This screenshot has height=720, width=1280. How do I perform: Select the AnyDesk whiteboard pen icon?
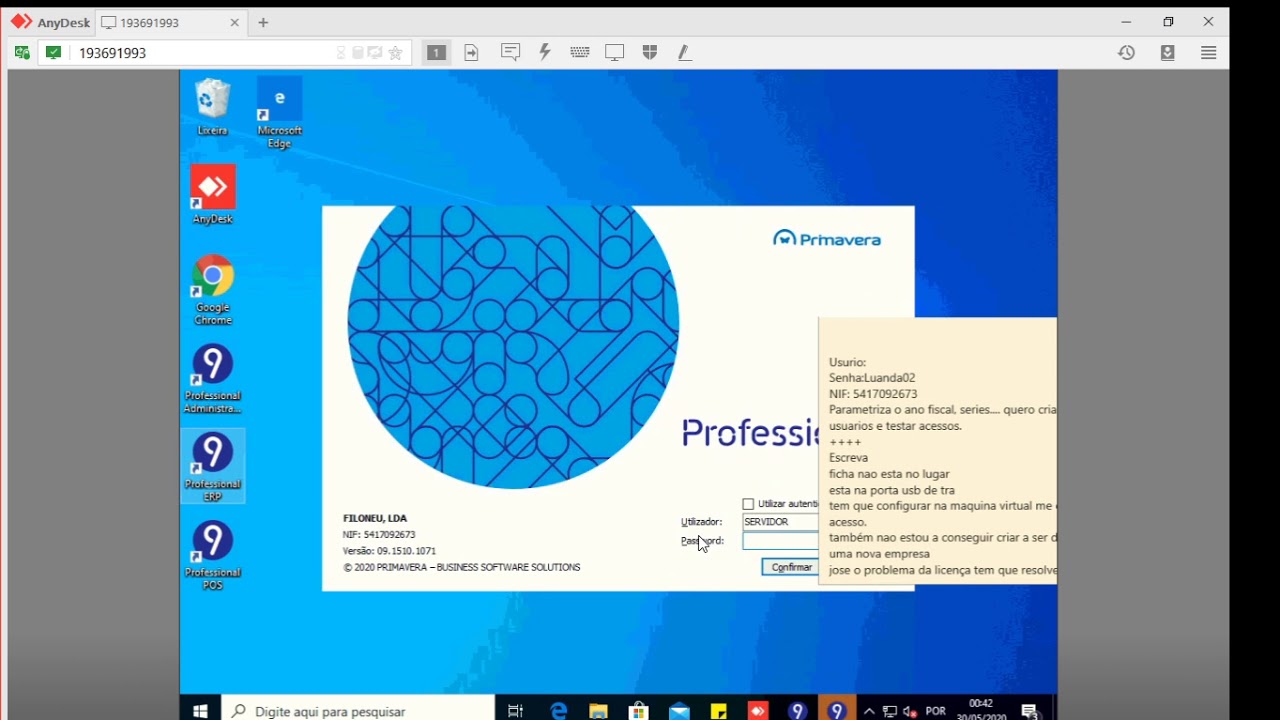(685, 52)
